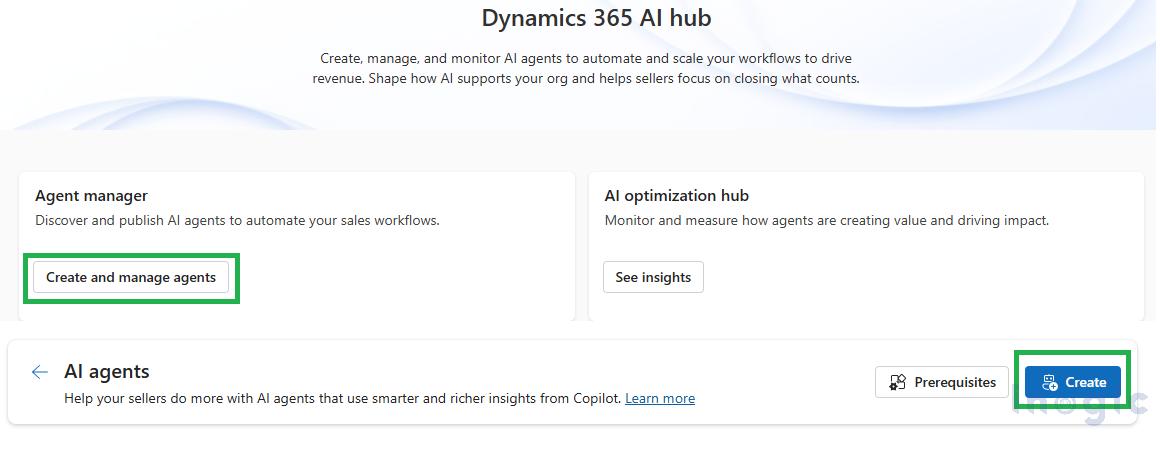Open See insights in AI optimization hub

pos(653,278)
